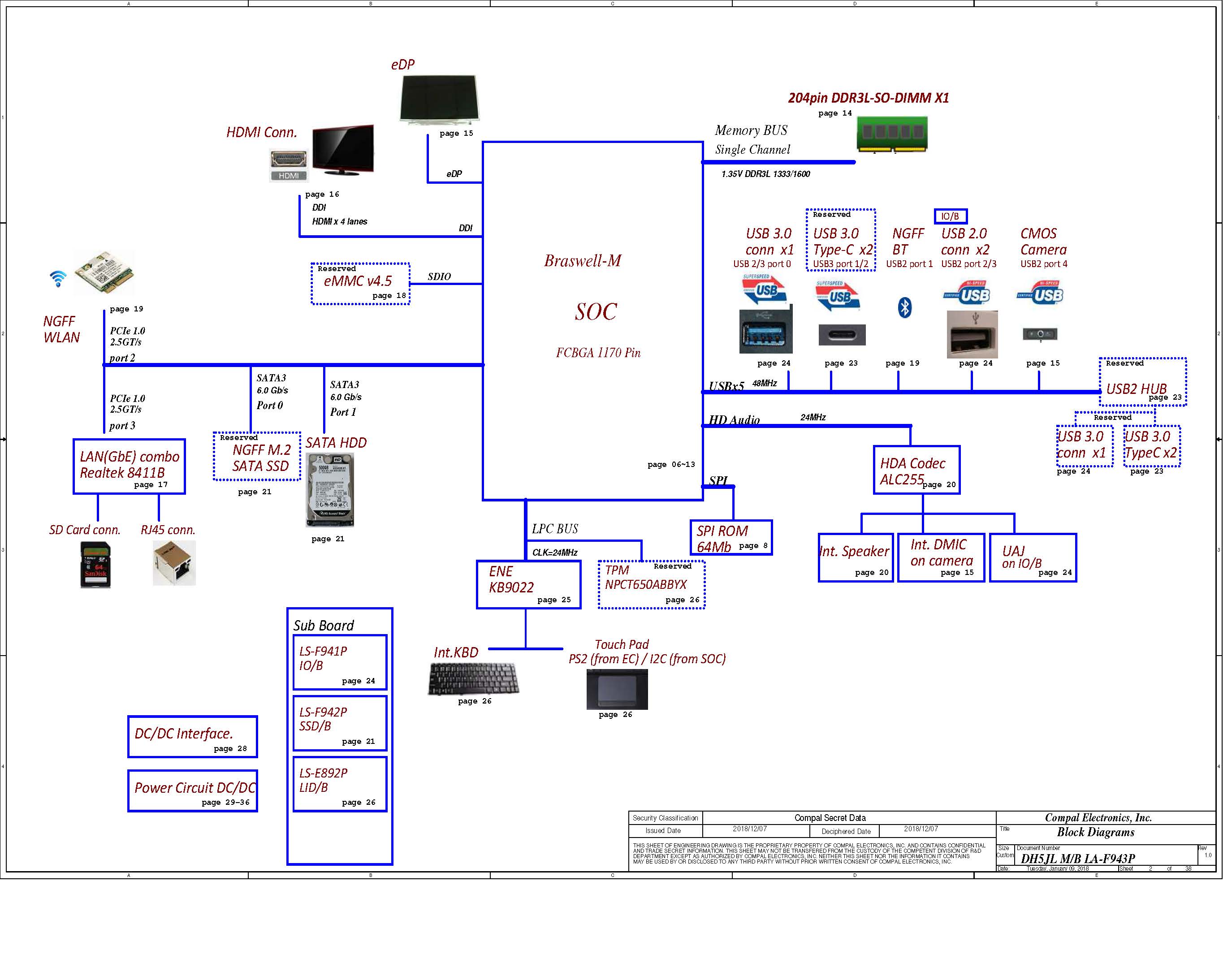Viewport: 1232px width, 963px height.
Task: Click the SanDisk SD card image
Action: 95,565
